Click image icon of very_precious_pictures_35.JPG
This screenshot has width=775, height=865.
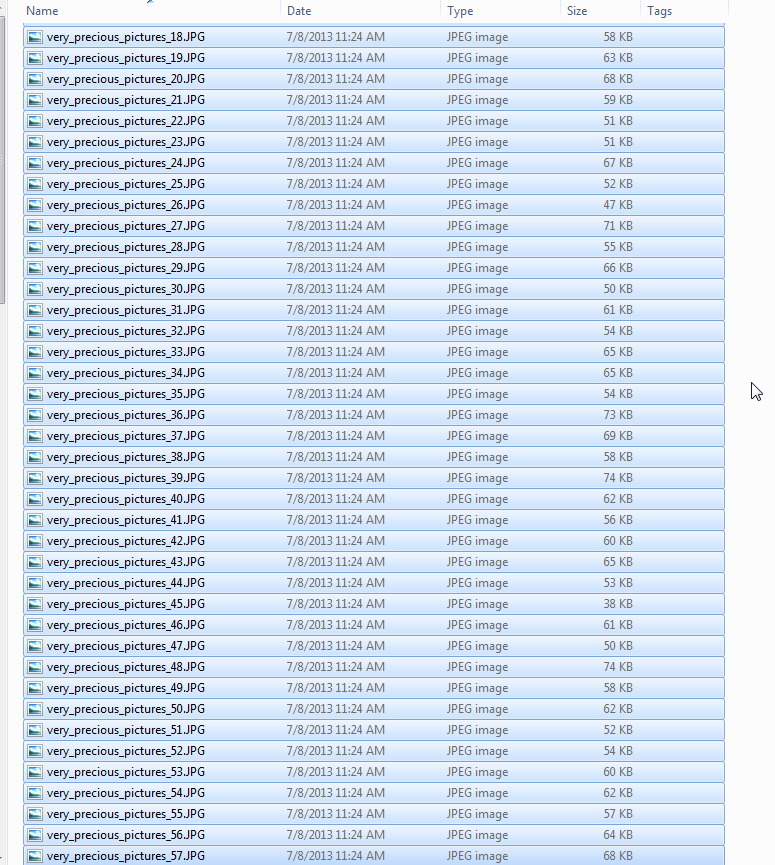(x=35, y=394)
